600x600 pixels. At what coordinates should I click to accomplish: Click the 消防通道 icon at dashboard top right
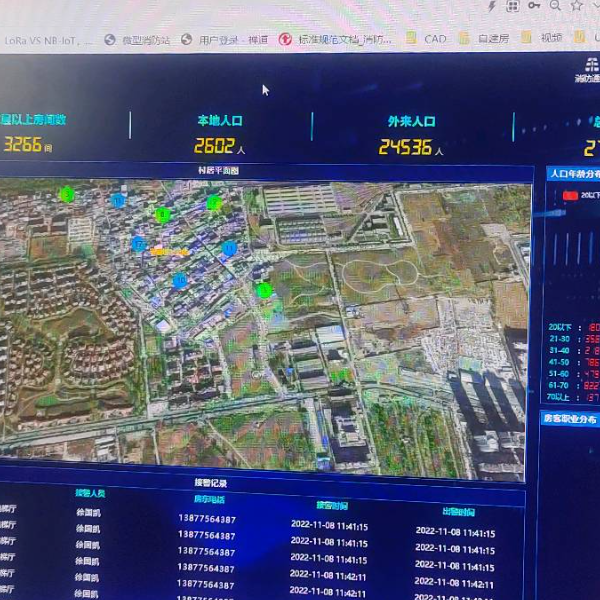(x=590, y=70)
